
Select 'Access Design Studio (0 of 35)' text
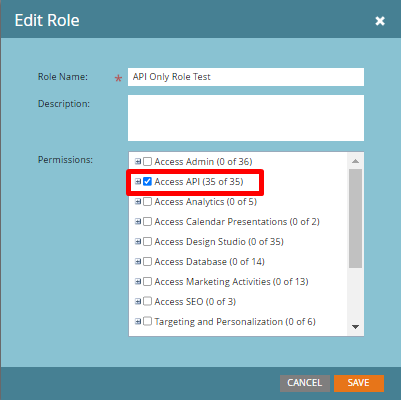click(x=219, y=242)
